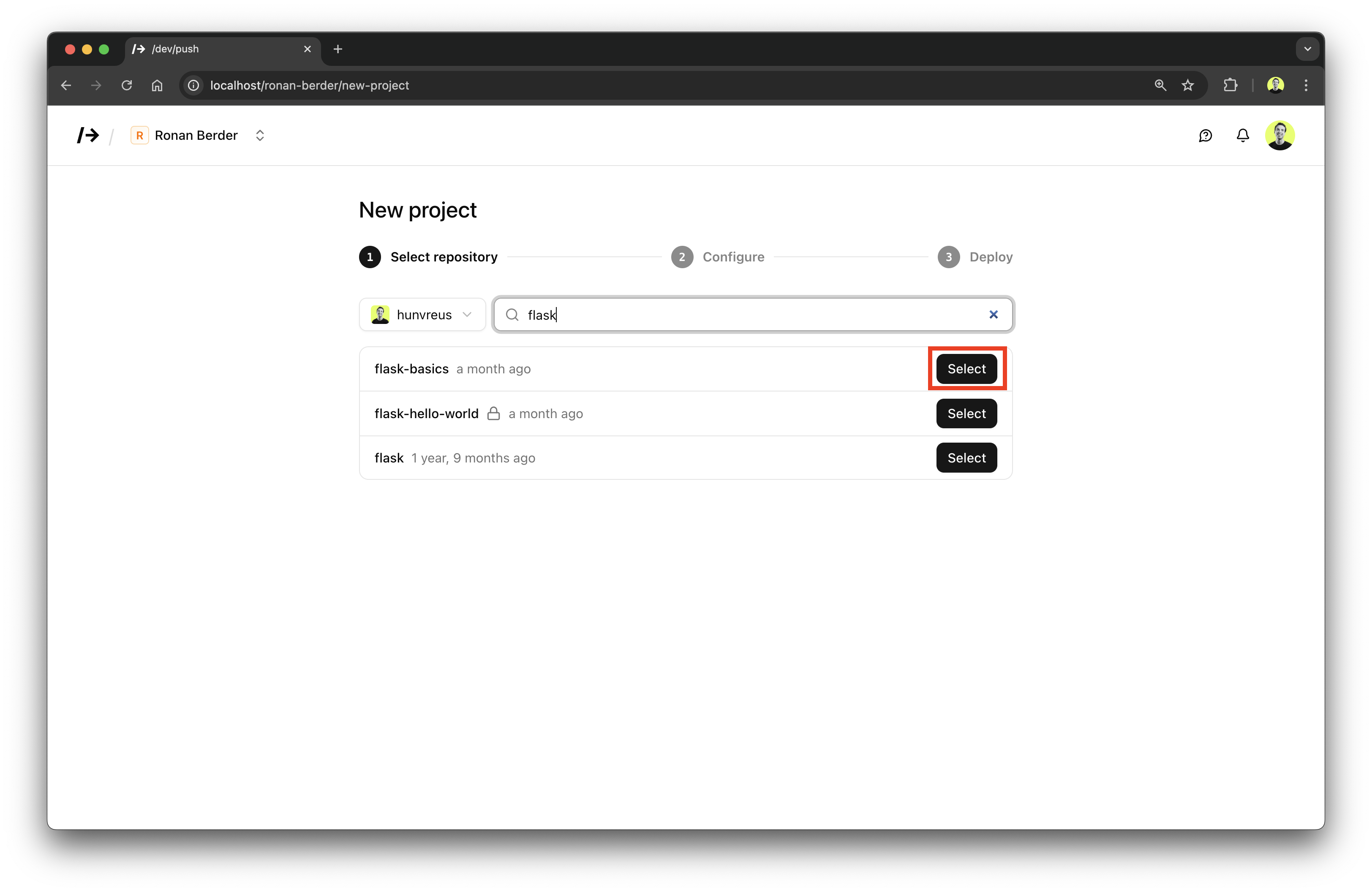1372x892 pixels.
Task: Bookmark the page with the star icon
Action: (1188, 85)
